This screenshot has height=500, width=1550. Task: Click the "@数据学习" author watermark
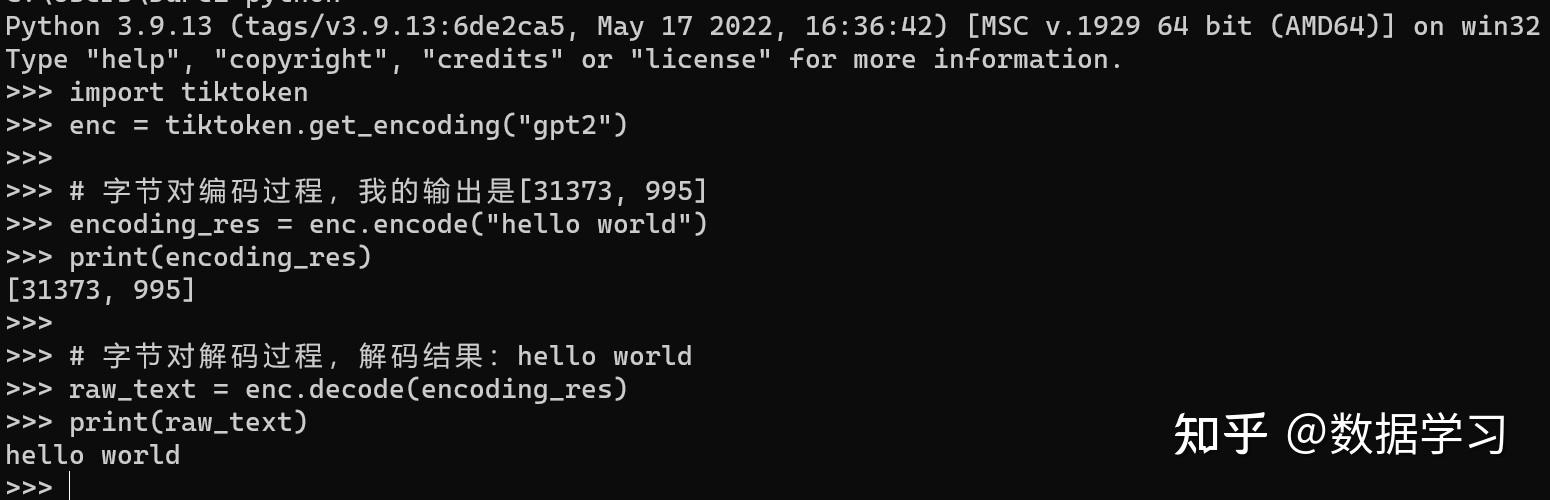[x=1396, y=435]
